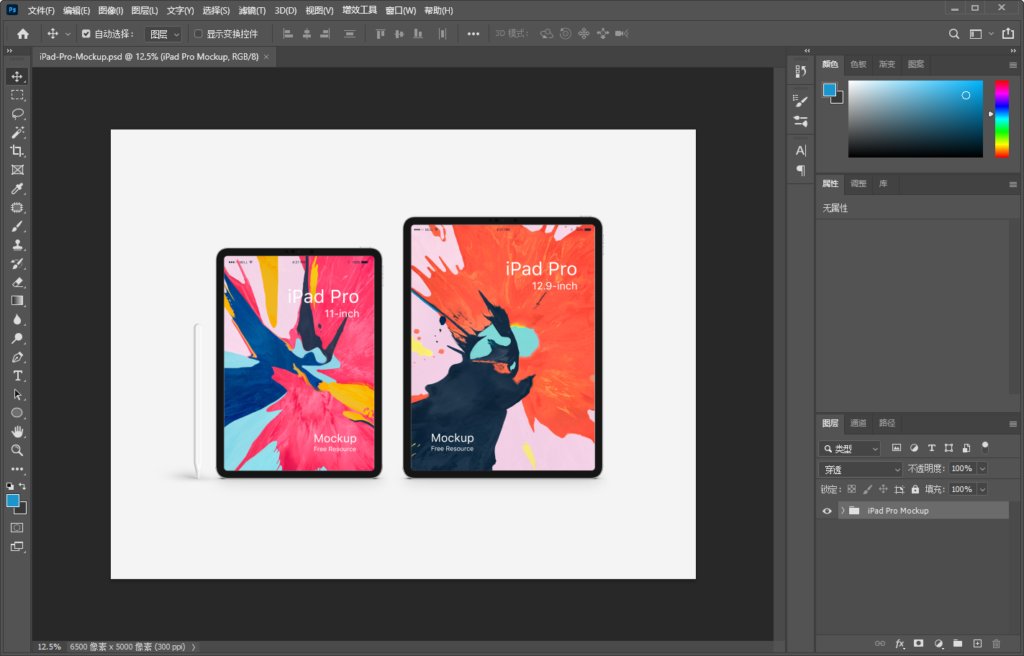The height and width of the screenshot is (656, 1024).
Task: Open the blend mode 穿透 dropdown
Action: click(x=860, y=469)
